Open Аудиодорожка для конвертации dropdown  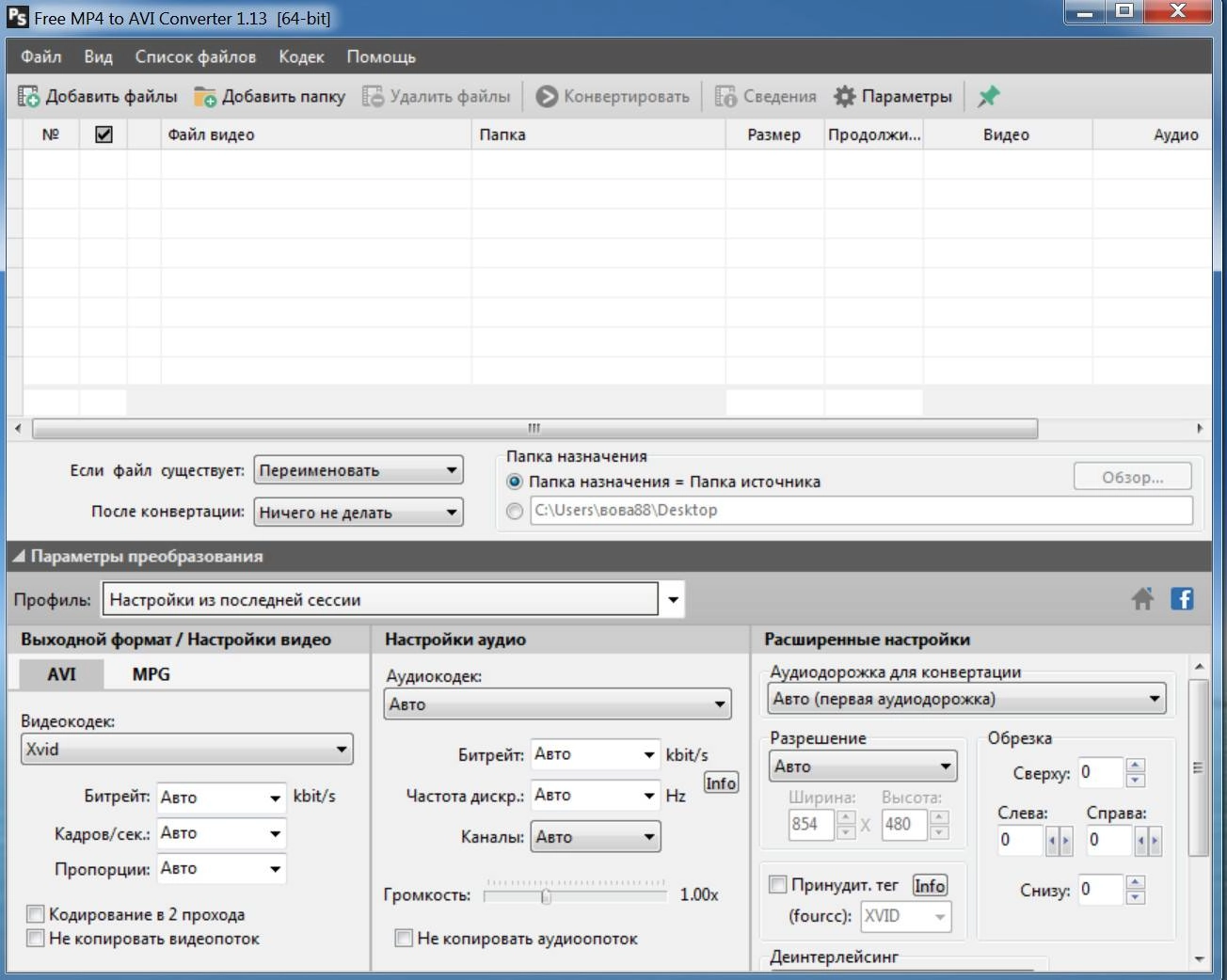point(966,699)
